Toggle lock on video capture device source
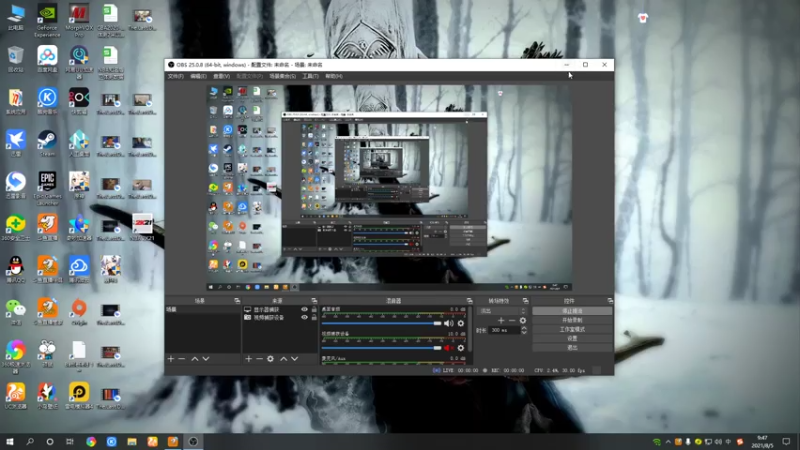The height and width of the screenshot is (450, 800). coord(314,317)
